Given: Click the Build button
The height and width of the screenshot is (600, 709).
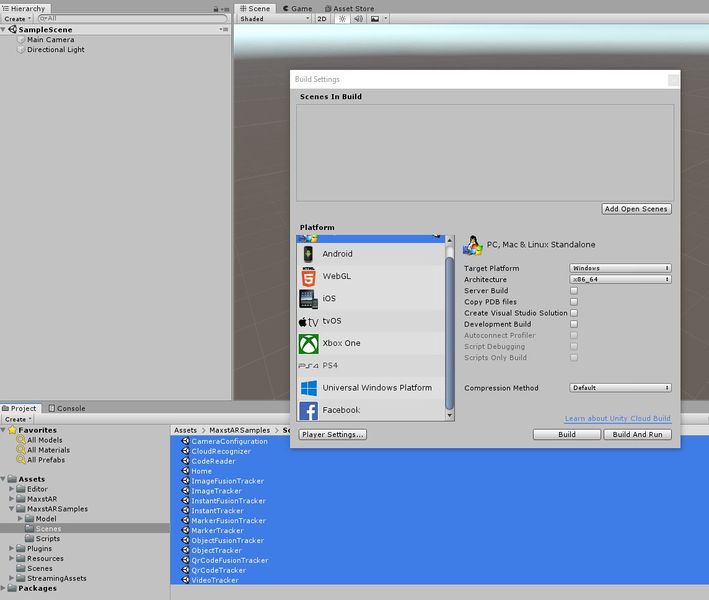Looking at the screenshot, I should pyautogui.click(x=567, y=435).
